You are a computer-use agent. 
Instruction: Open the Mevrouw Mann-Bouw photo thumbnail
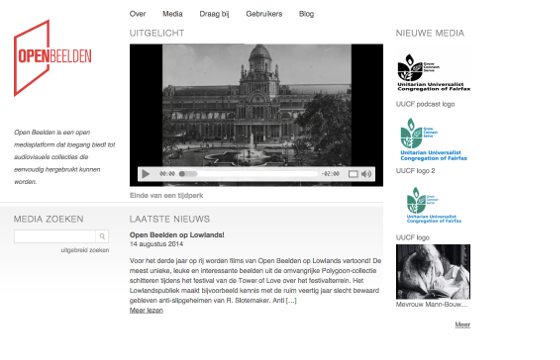[x=433, y=272]
